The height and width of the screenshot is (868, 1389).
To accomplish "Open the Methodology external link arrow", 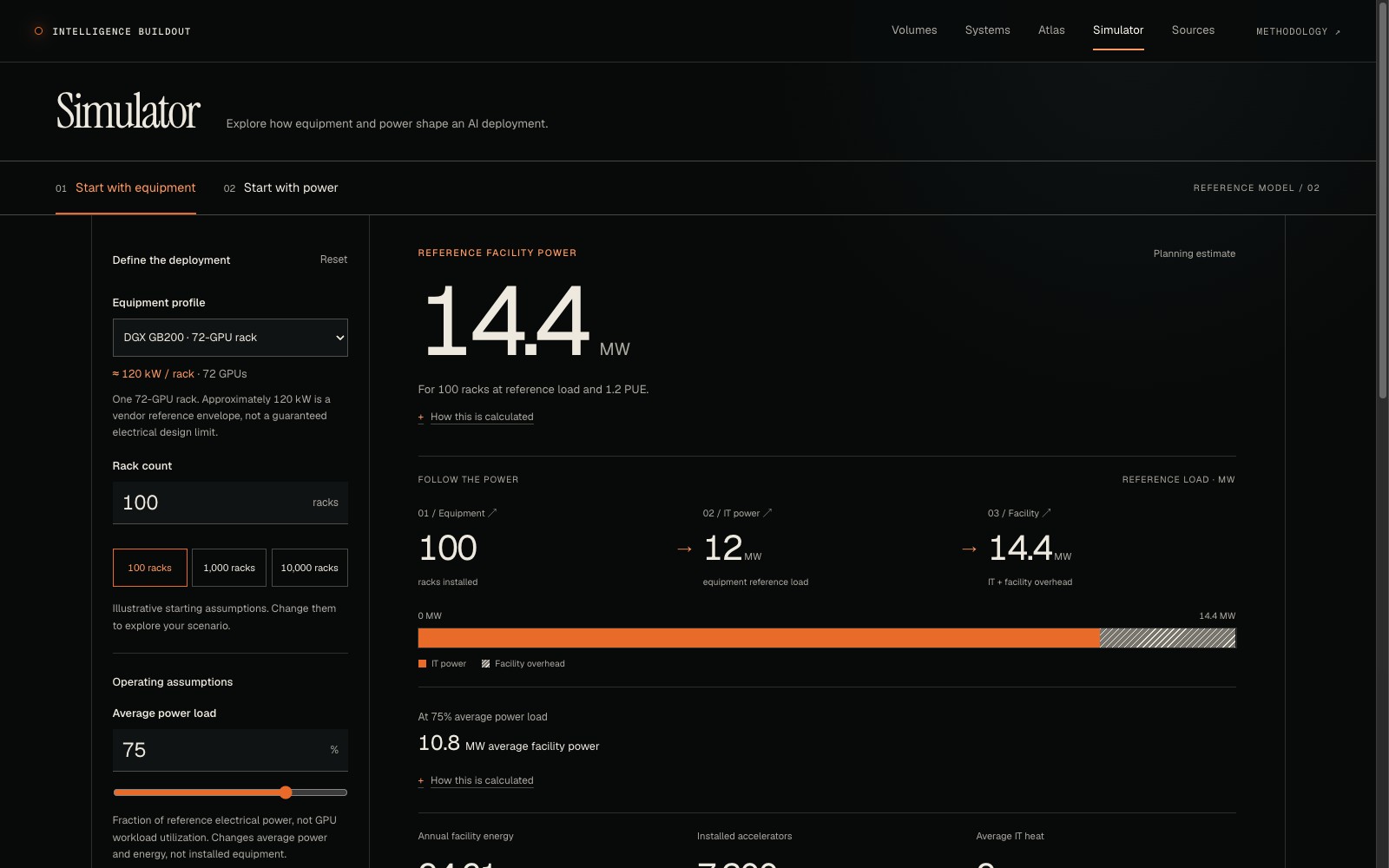I will 1338,32.
